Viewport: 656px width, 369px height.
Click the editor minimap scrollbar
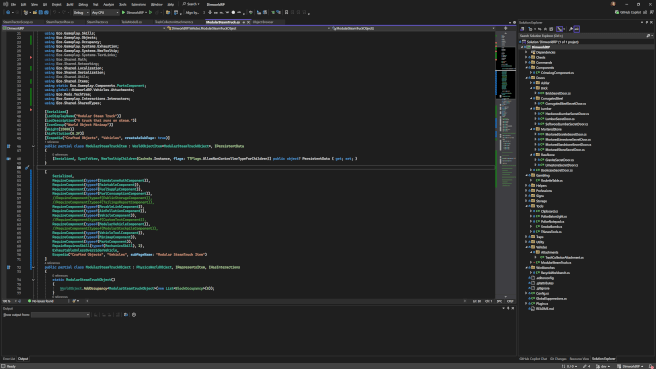(x=506, y=165)
